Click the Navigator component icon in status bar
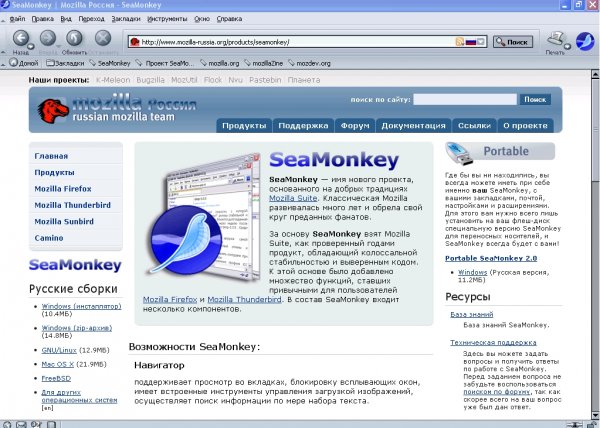This screenshot has width=600, height=428. pos(7,424)
